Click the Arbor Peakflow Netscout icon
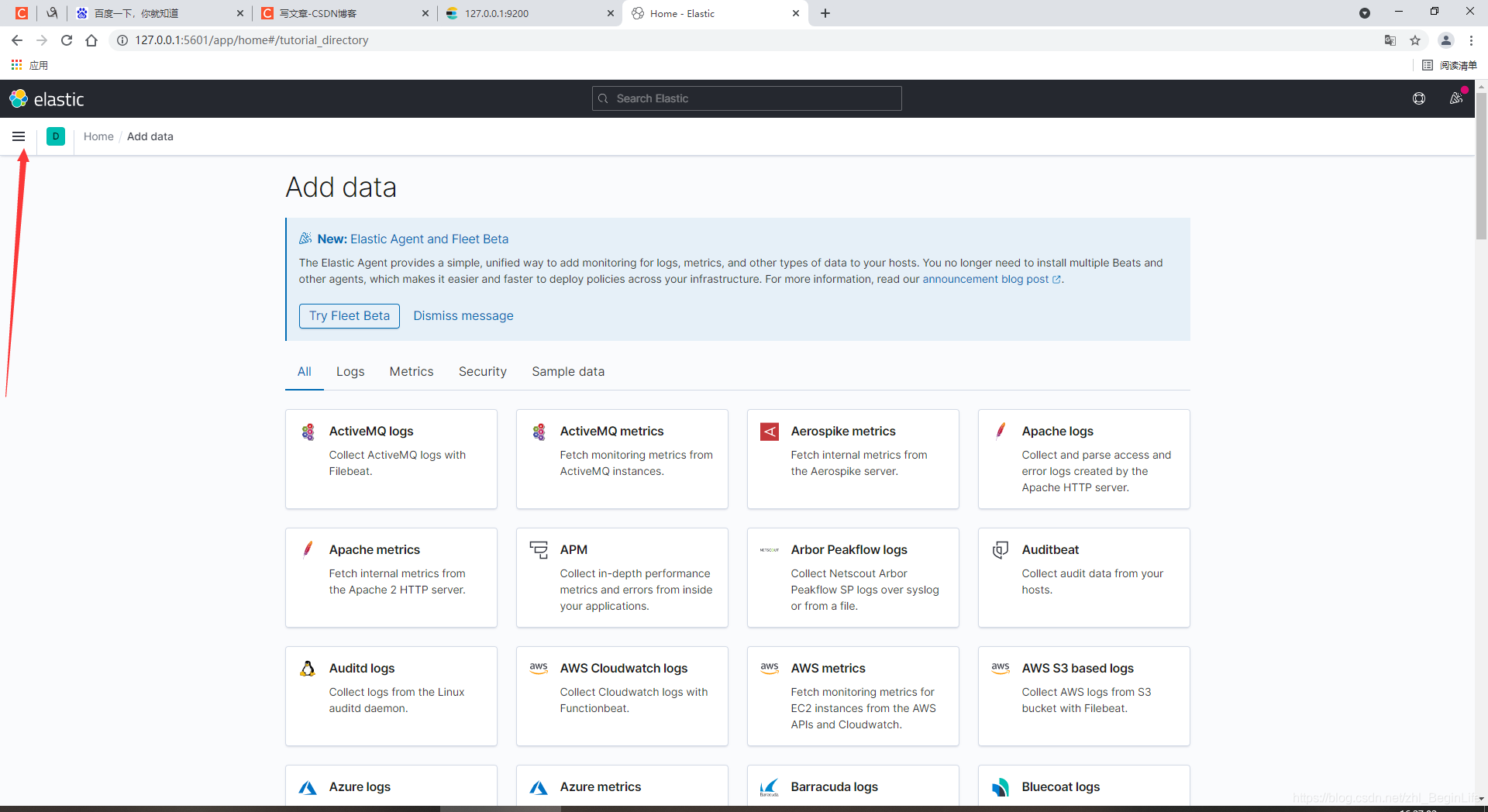Viewport: 1488px width, 812px height. click(x=770, y=550)
